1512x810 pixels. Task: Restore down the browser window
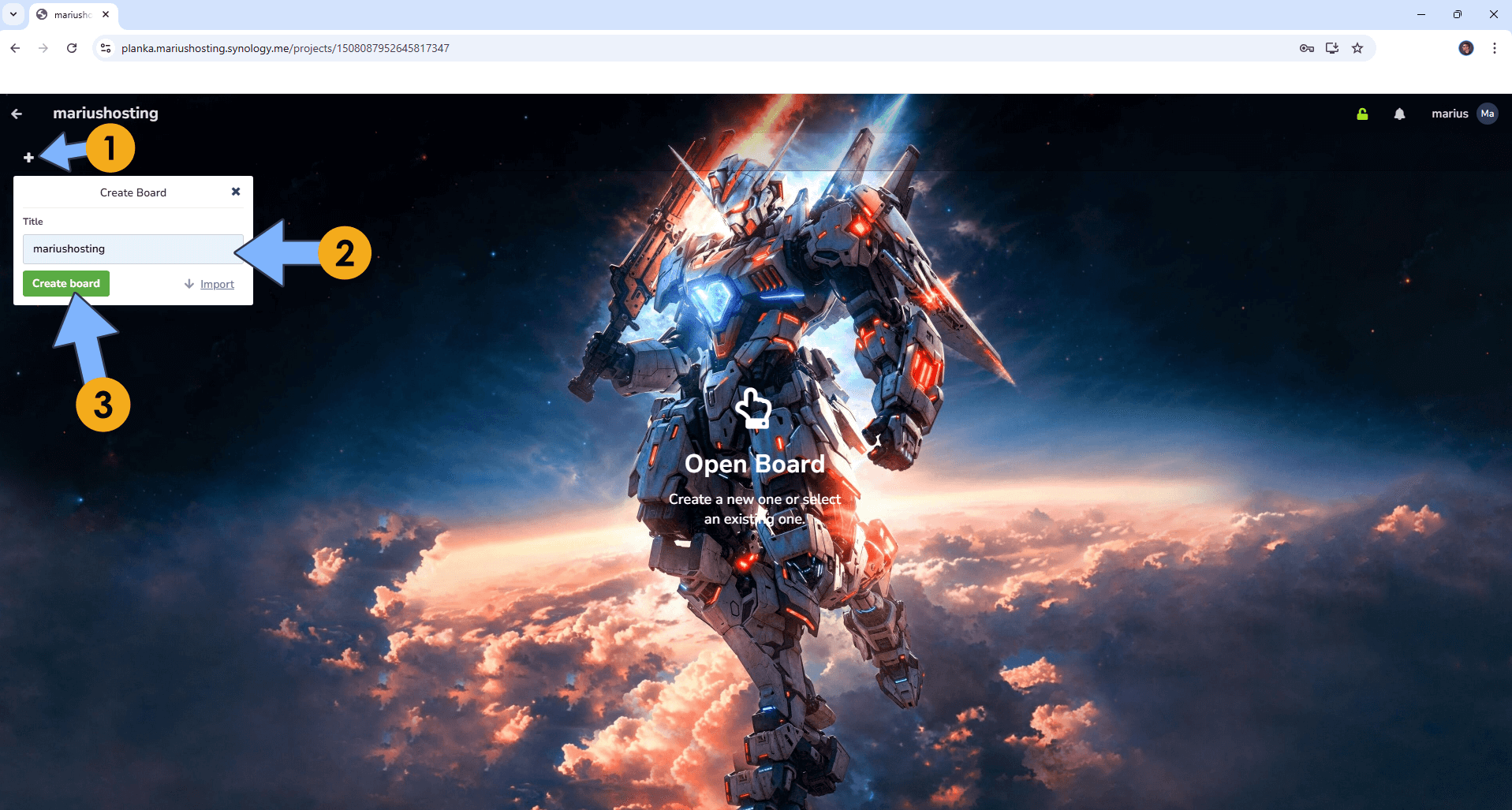tap(1458, 14)
